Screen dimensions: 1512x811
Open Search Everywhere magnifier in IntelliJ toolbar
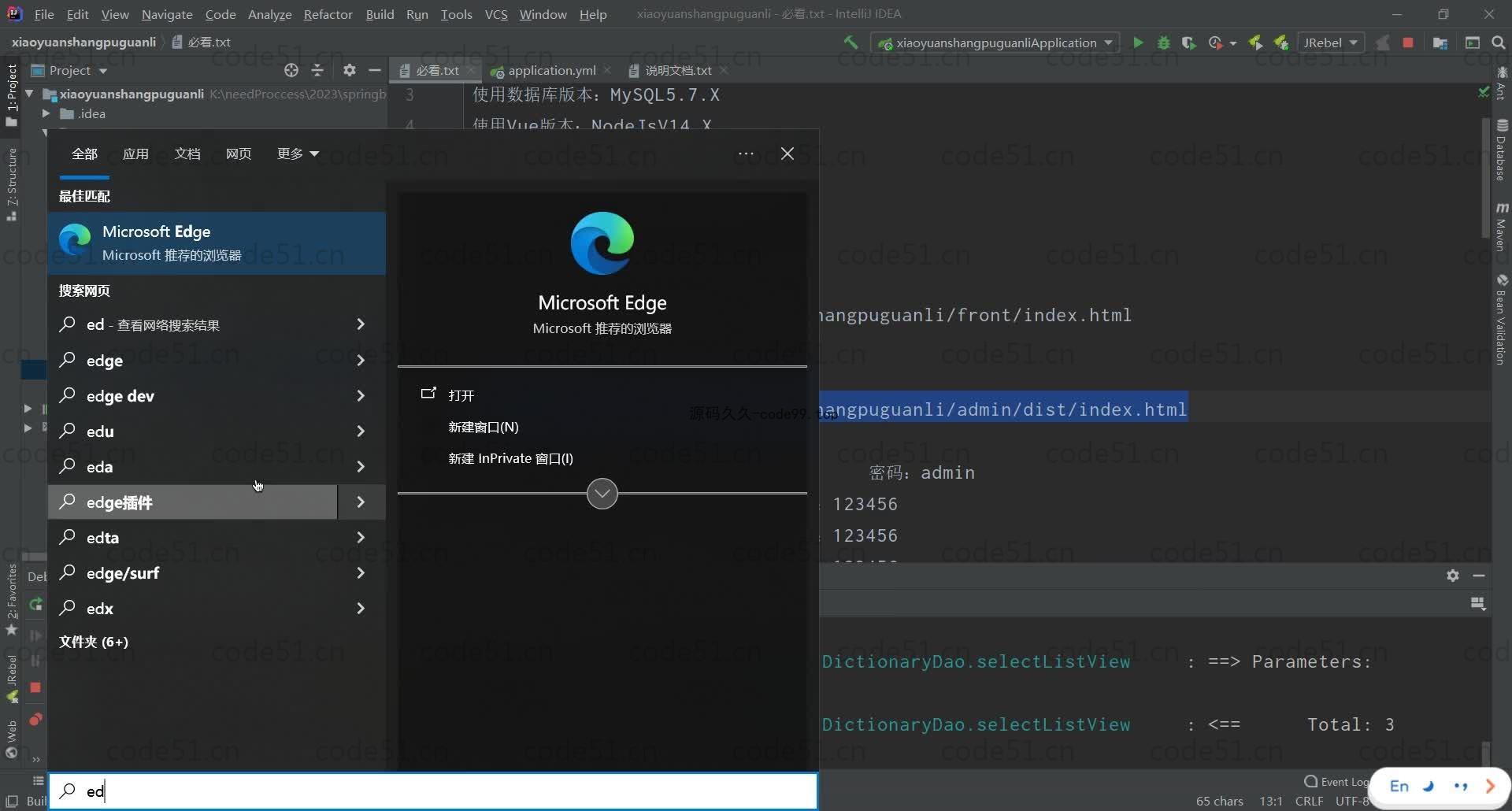pyautogui.click(x=1499, y=43)
